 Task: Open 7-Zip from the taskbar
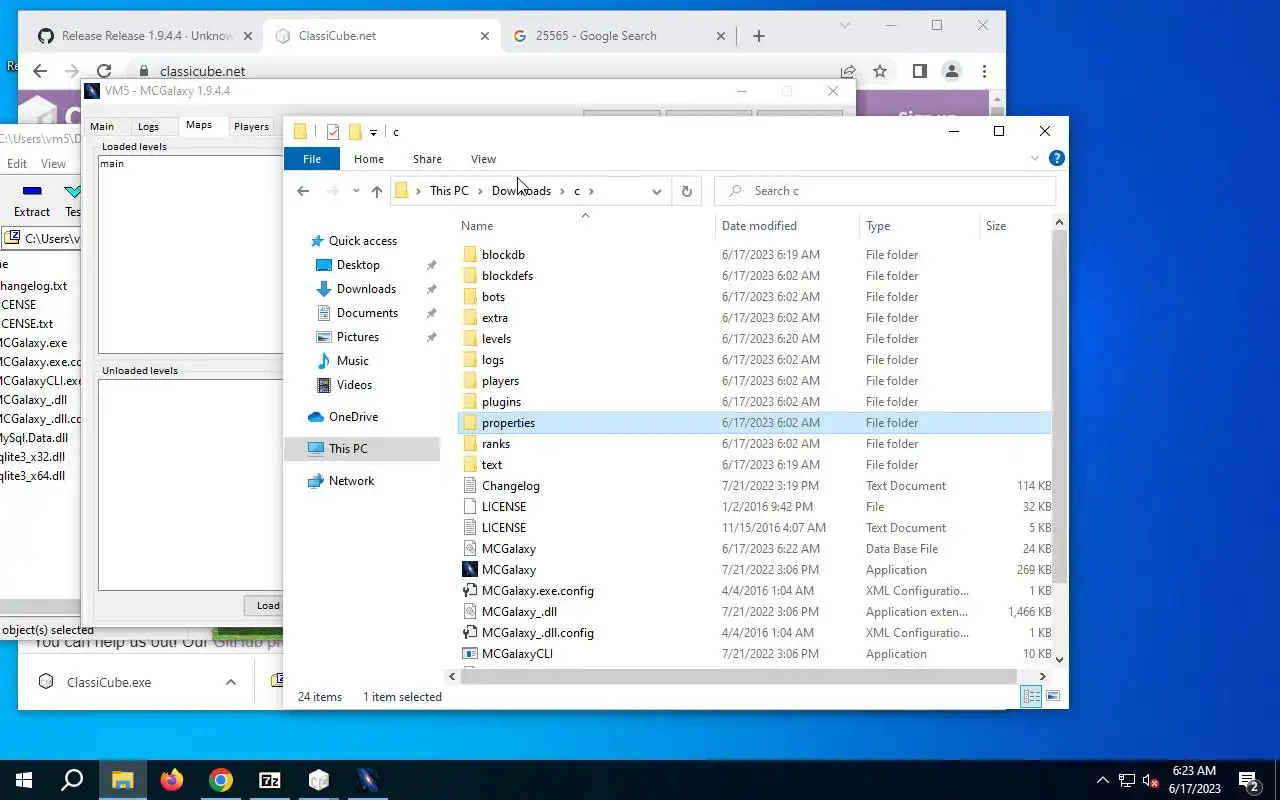(x=270, y=780)
